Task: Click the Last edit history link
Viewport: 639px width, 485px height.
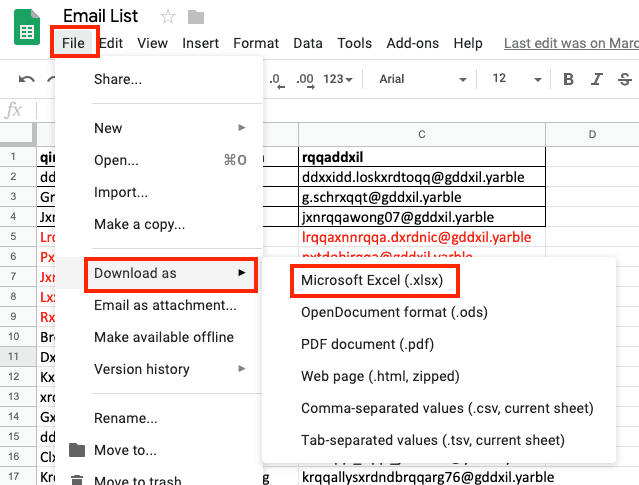Action: click(x=570, y=43)
